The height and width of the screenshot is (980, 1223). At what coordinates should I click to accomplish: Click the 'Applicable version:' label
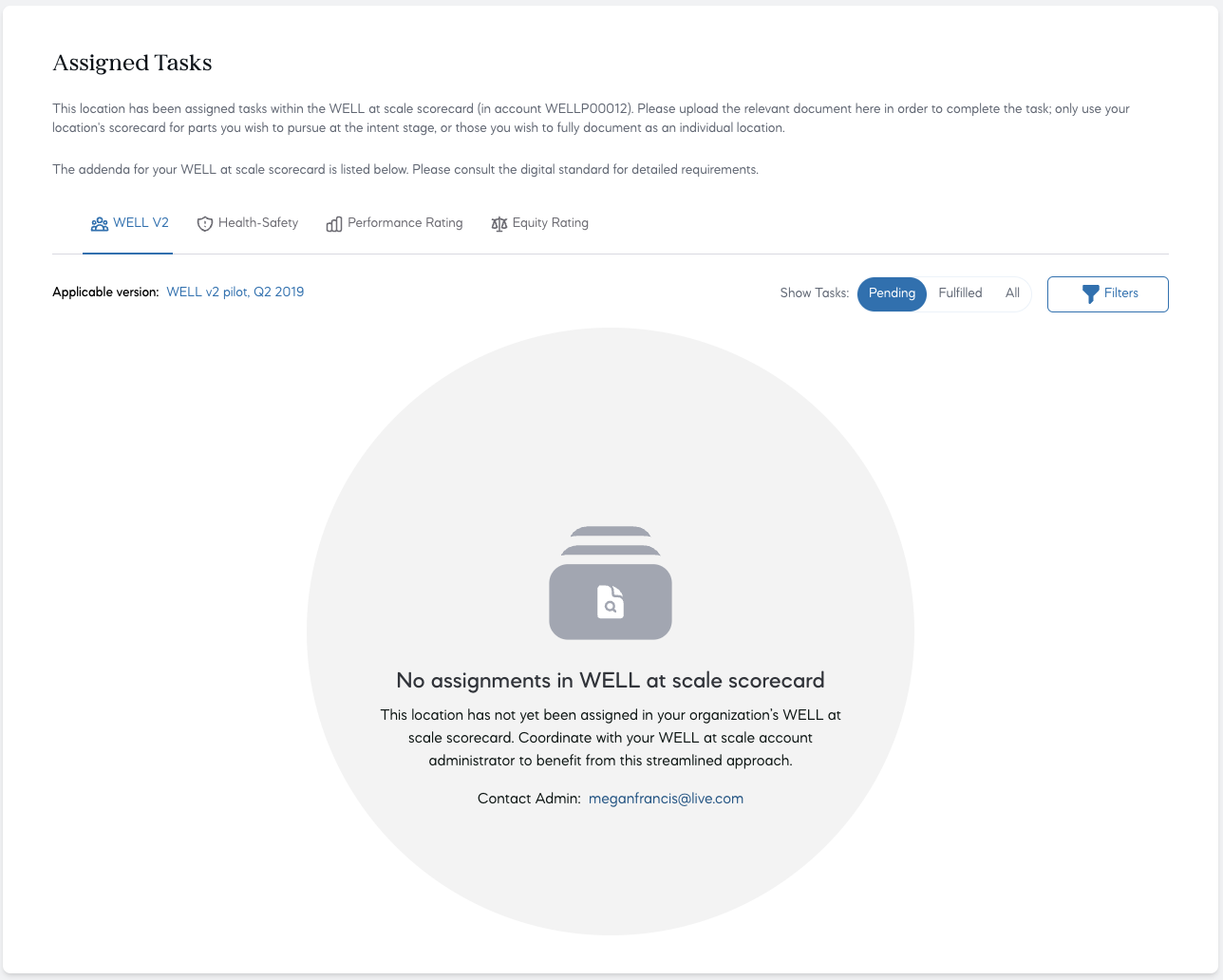(x=105, y=292)
